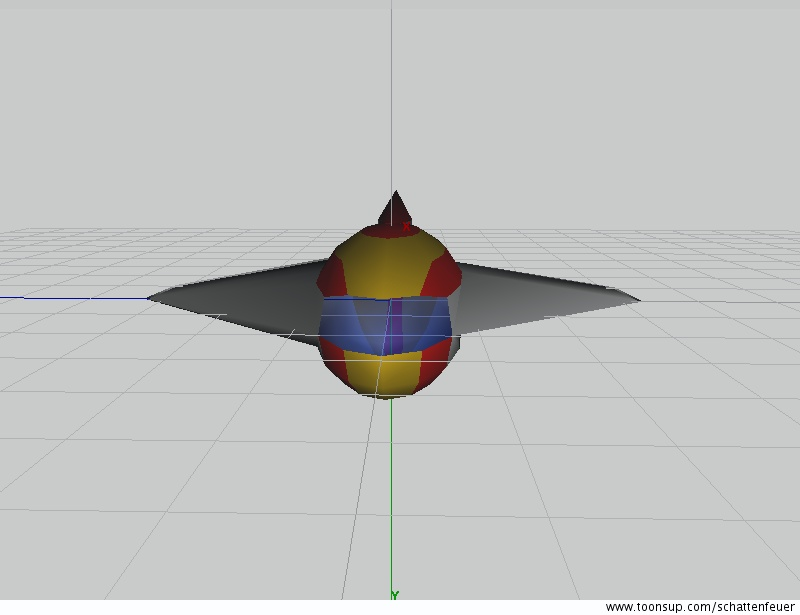Screen dimensions: 800x615
Task: Click the purple stripe in the blue band
Action: tap(396, 326)
